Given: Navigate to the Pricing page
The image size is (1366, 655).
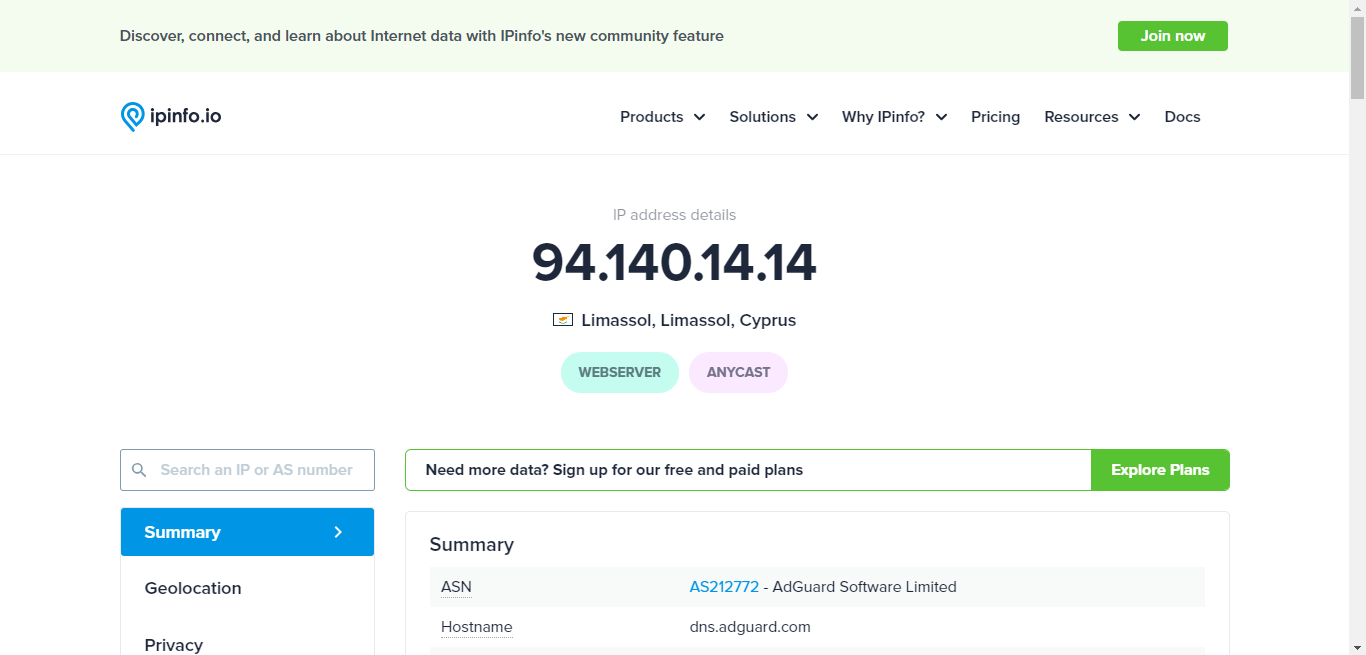Looking at the screenshot, I should pos(995,117).
